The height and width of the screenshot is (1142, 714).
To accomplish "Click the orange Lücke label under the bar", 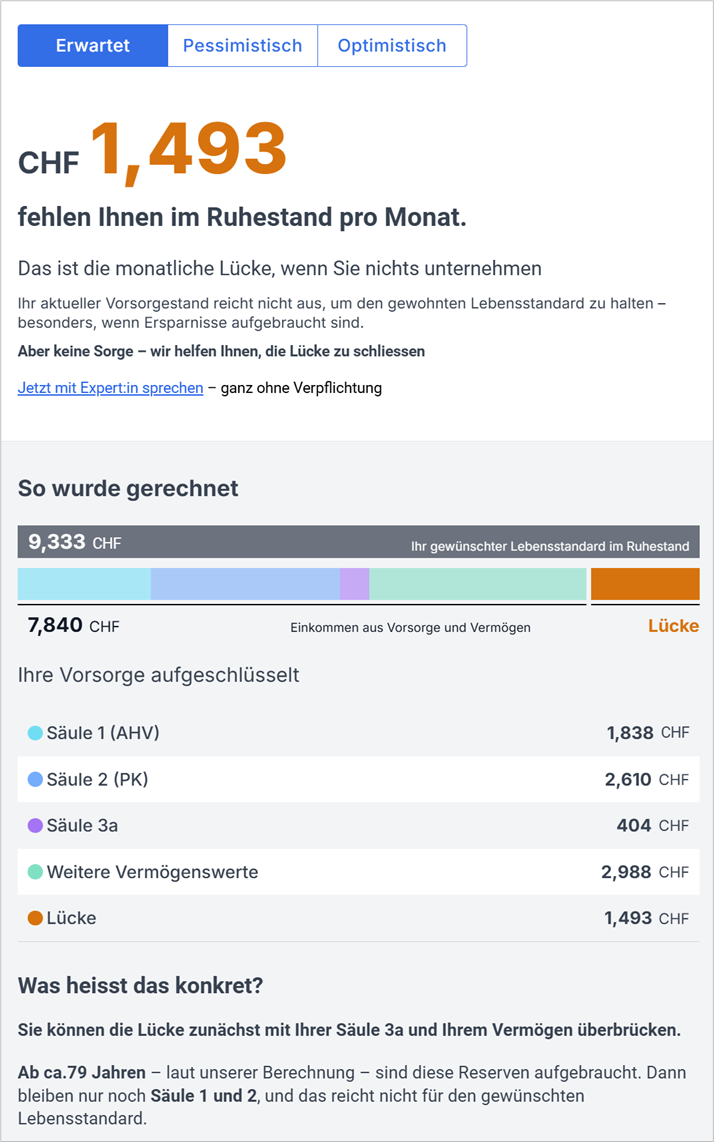I will (x=673, y=626).
